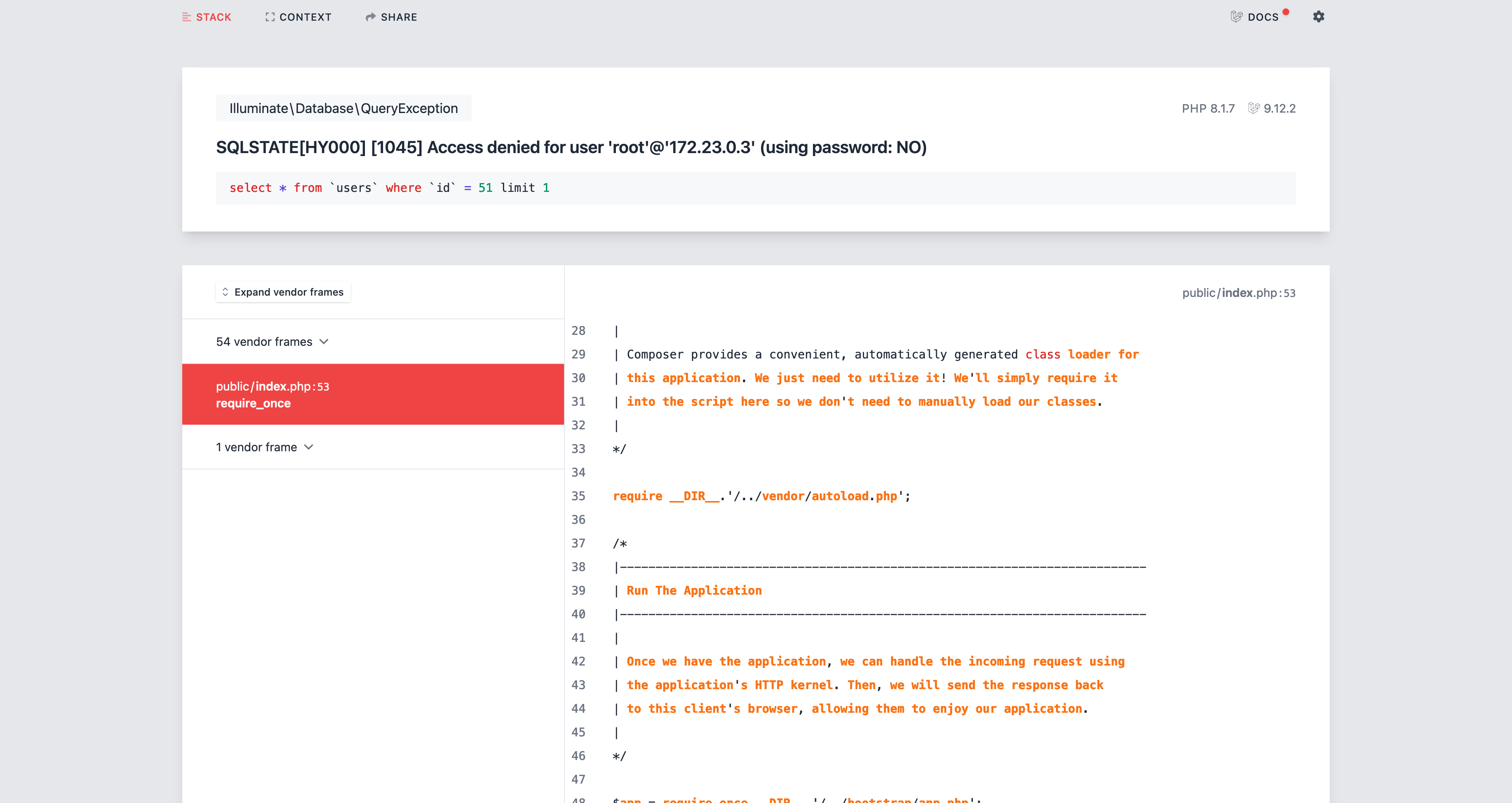Click the Laravel logo beside Docs

click(1237, 16)
